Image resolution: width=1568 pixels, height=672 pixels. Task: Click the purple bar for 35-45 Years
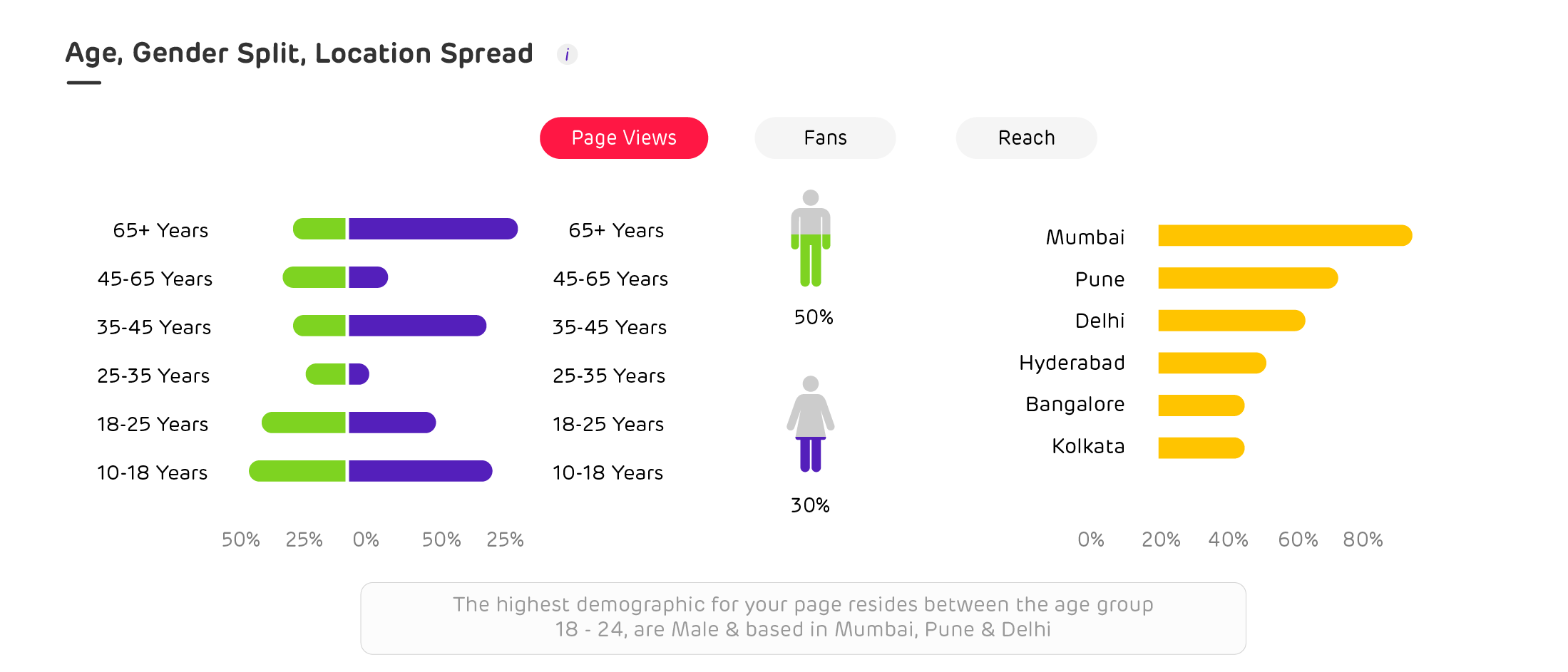pyautogui.click(x=417, y=326)
